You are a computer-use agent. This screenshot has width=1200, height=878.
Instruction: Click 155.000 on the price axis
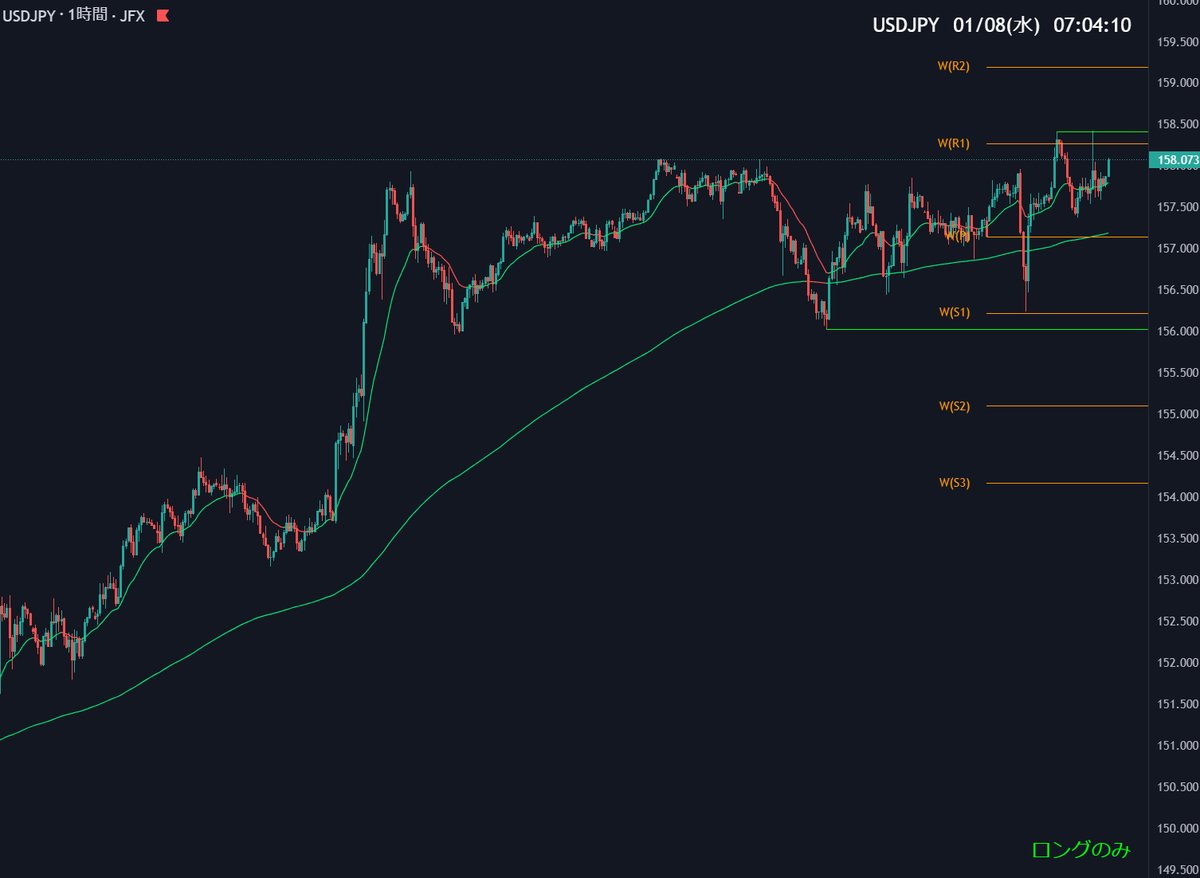pos(1177,414)
